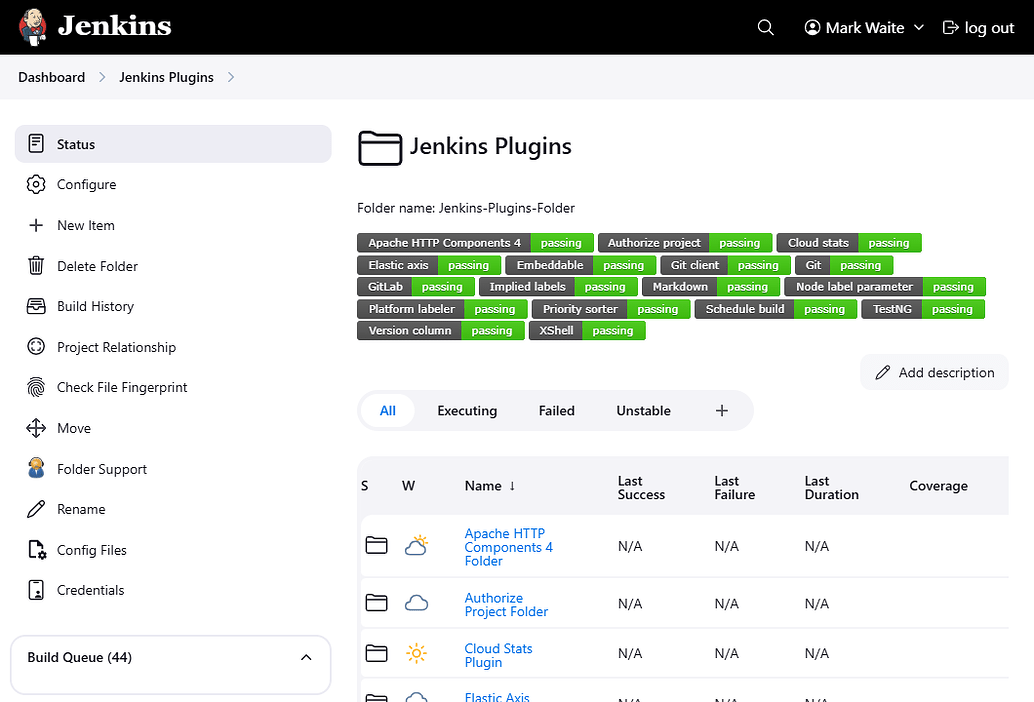The height and width of the screenshot is (702, 1034).
Task: Click the Add description button
Action: 933,371
